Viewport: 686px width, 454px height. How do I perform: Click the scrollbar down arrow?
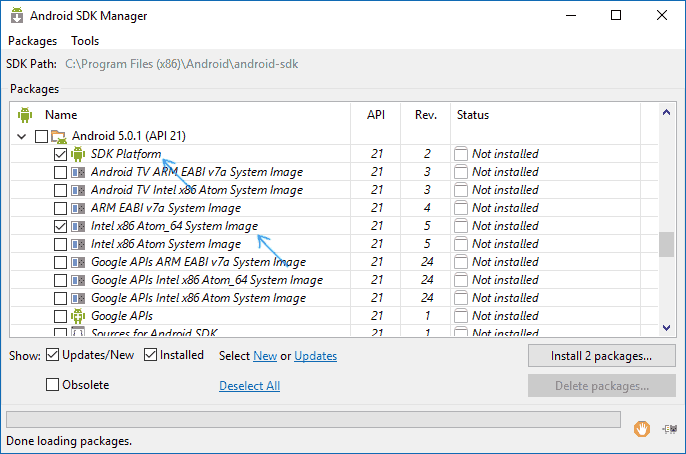coord(666,328)
